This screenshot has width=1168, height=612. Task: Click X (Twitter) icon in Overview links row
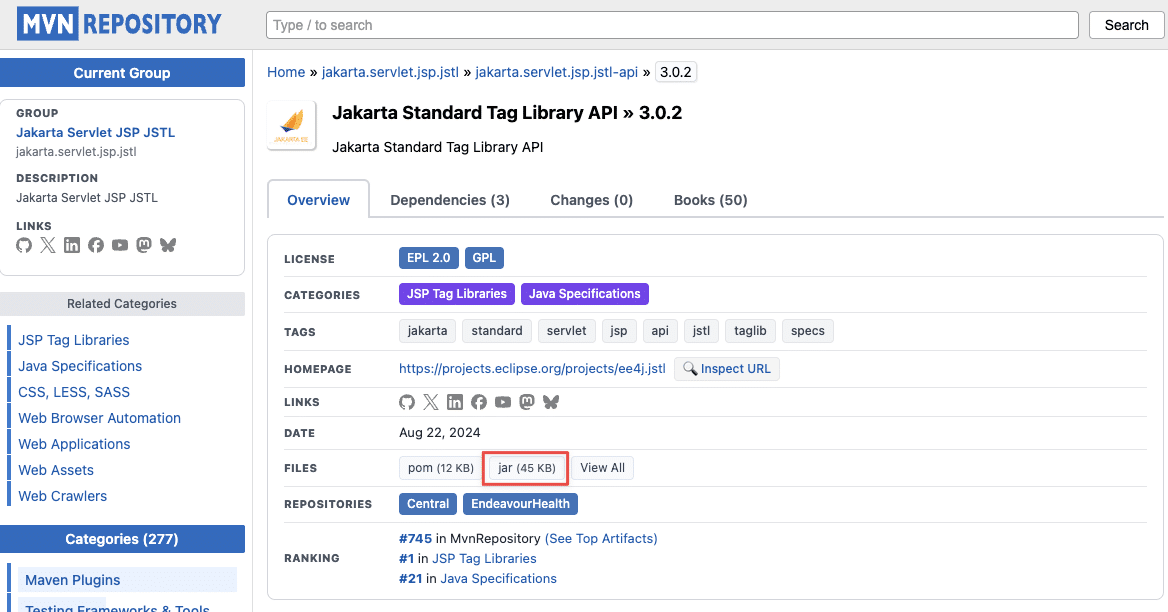coord(431,402)
